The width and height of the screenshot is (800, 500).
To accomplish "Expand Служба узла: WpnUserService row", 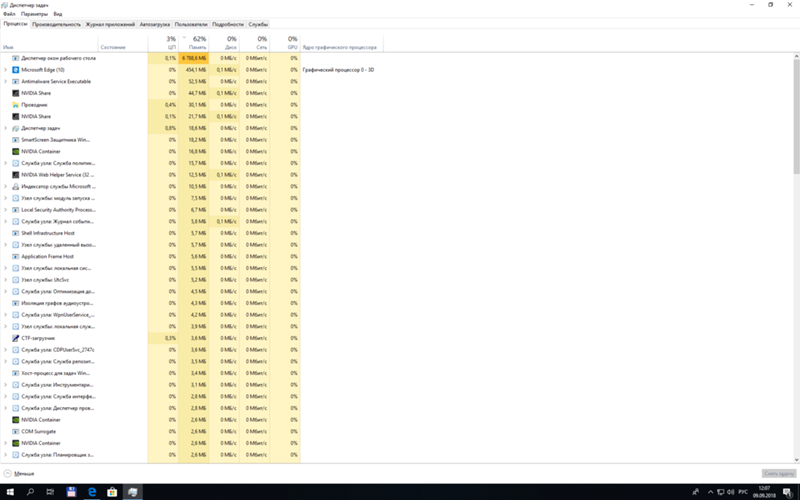I will 6,315.
